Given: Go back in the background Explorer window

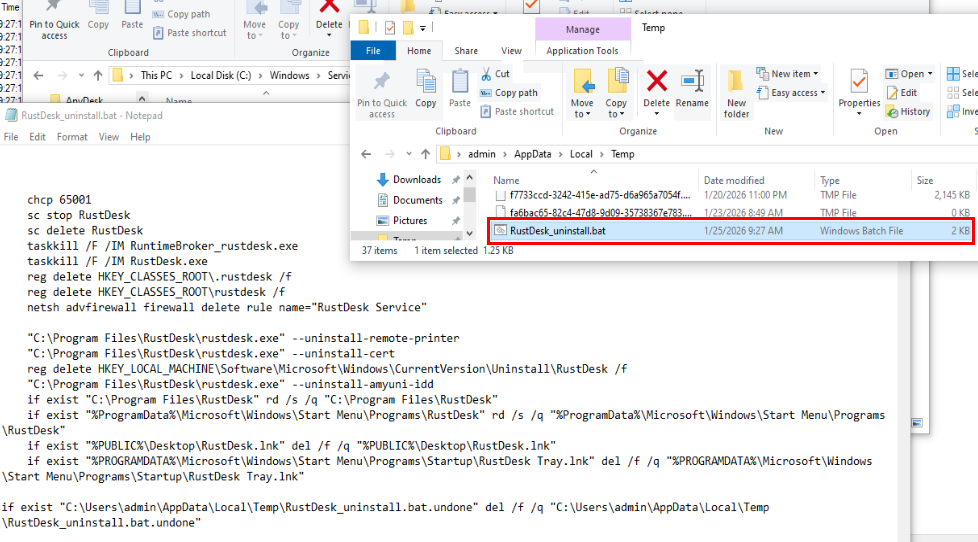Looking at the screenshot, I should point(39,75).
